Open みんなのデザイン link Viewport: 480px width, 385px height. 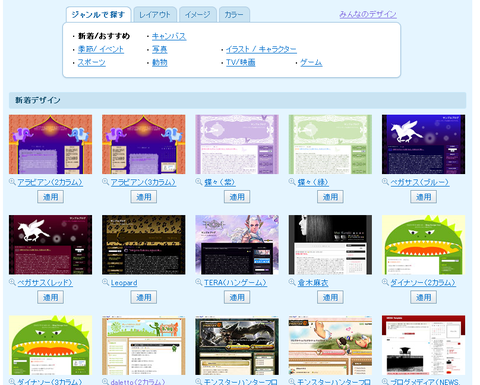pyautogui.click(x=368, y=14)
